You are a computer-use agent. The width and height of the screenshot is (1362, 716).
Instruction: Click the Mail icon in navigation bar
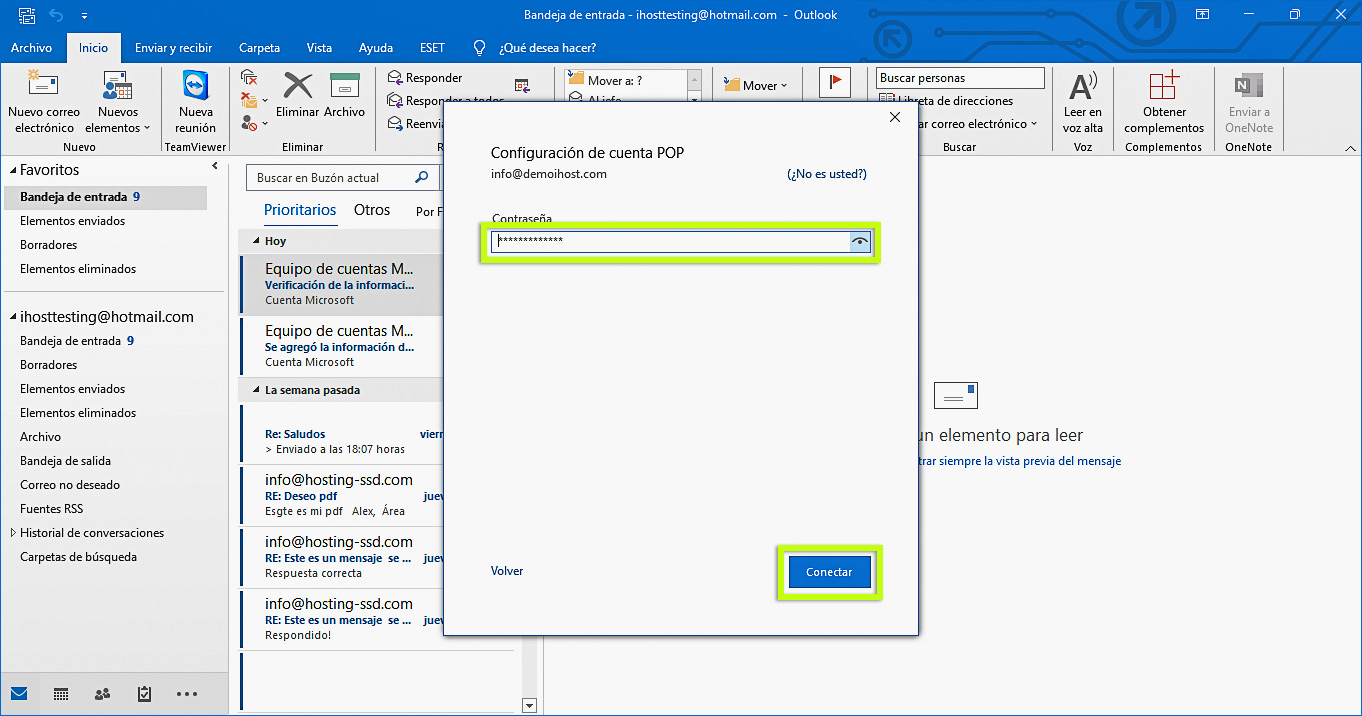coord(19,693)
